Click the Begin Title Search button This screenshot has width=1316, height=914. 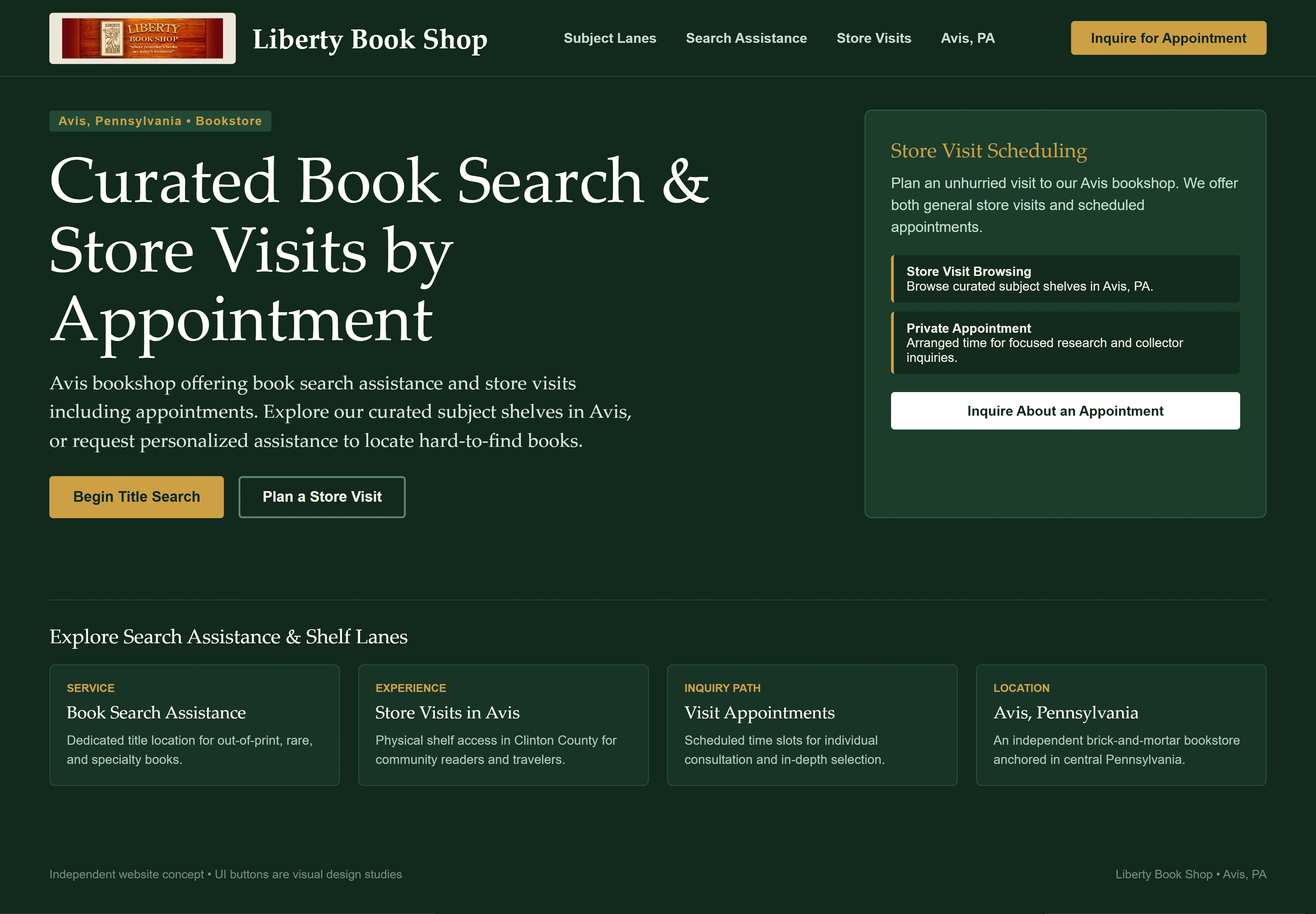pos(136,497)
